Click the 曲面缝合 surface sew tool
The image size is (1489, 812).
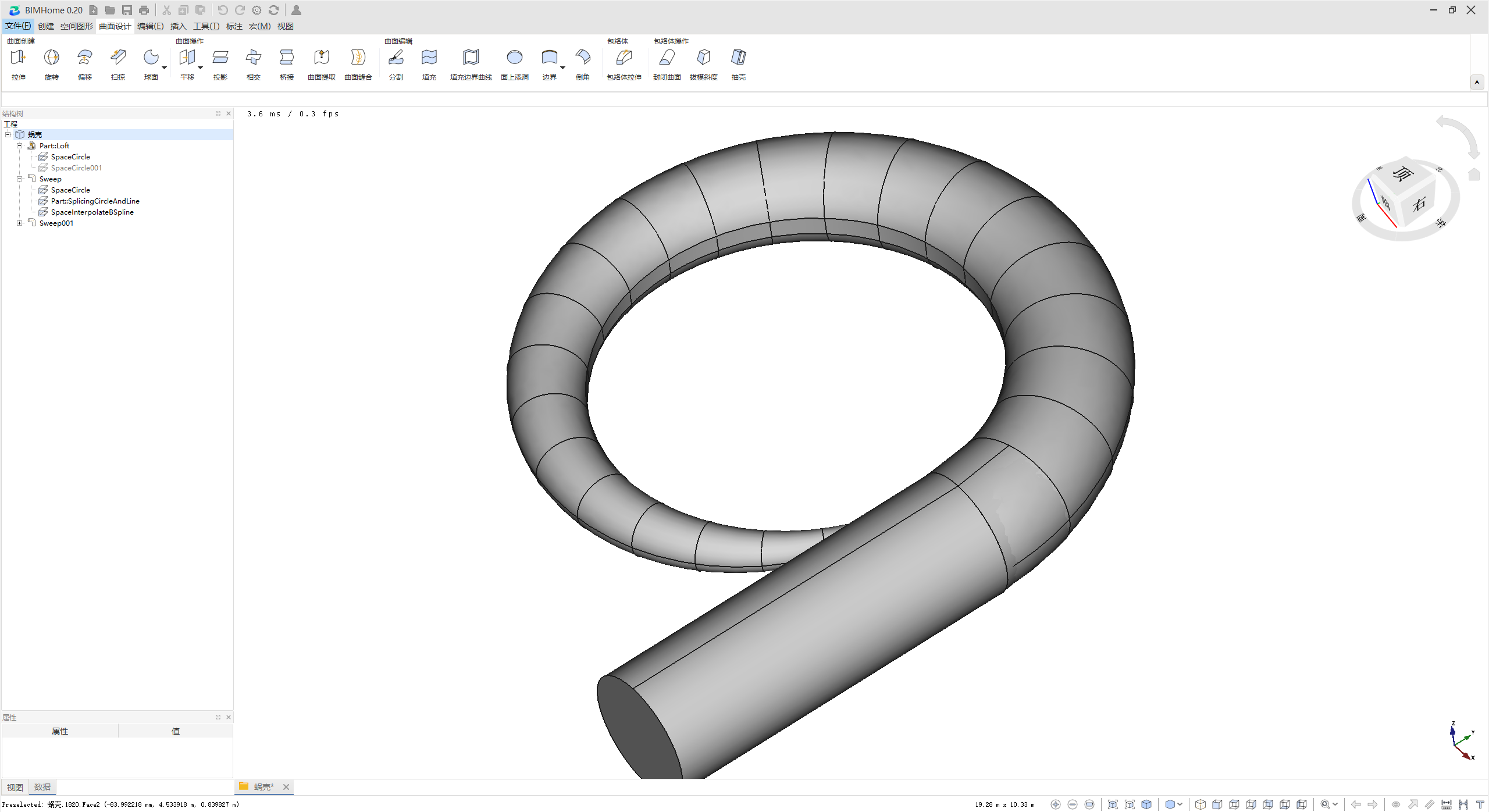[x=358, y=64]
